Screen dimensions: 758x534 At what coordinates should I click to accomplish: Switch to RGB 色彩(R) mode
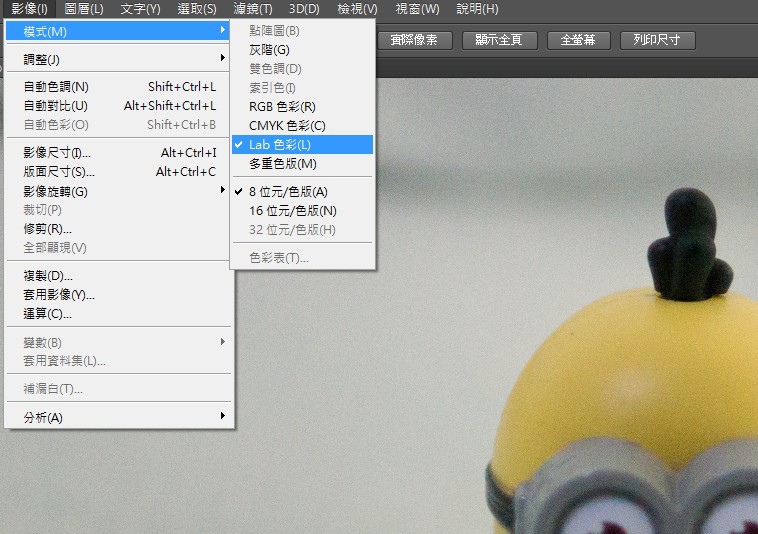coord(303,106)
